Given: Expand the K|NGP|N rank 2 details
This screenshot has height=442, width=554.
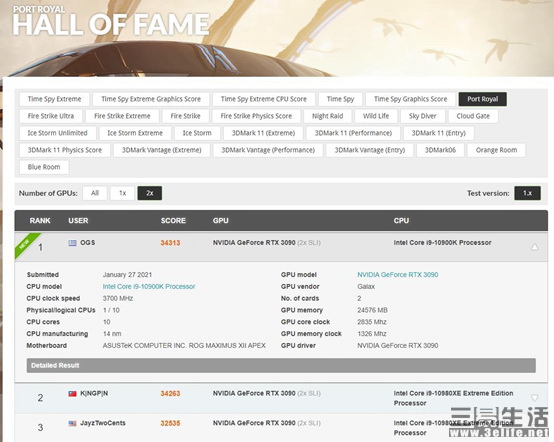Looking at the screenshot, I should coord(535,398).
